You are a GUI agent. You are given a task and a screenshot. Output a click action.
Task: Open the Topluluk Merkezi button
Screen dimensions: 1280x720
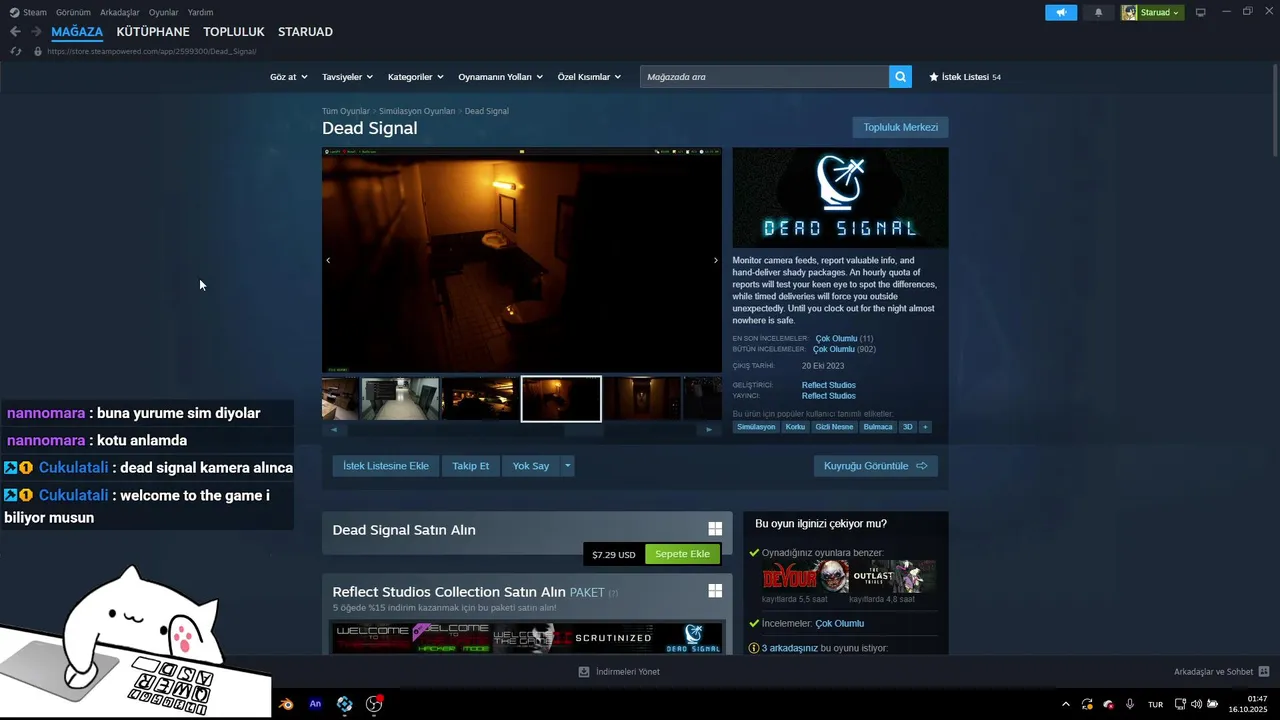[x=900, y=127]
